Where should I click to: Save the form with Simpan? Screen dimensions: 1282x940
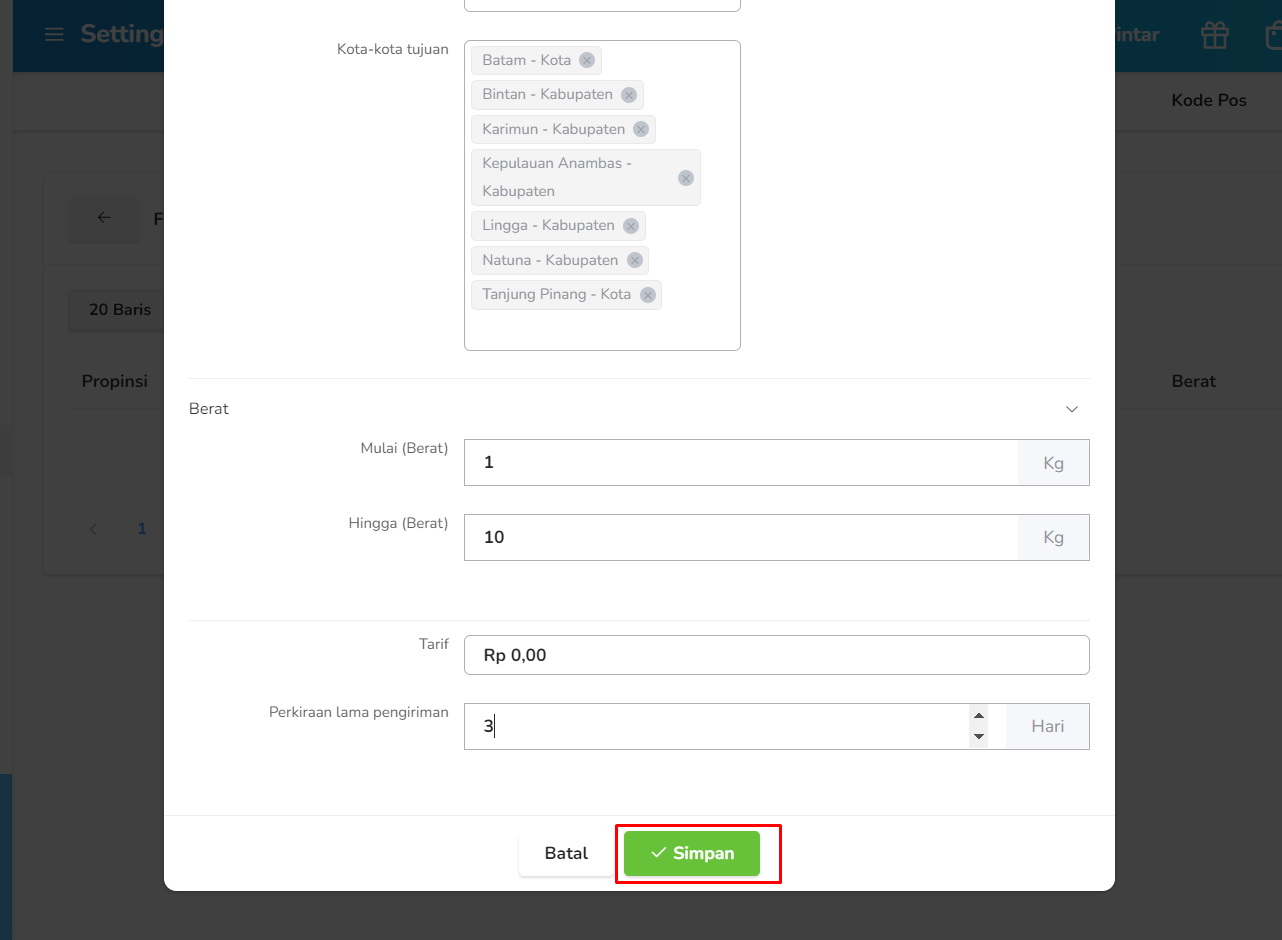tap(692, 853)
